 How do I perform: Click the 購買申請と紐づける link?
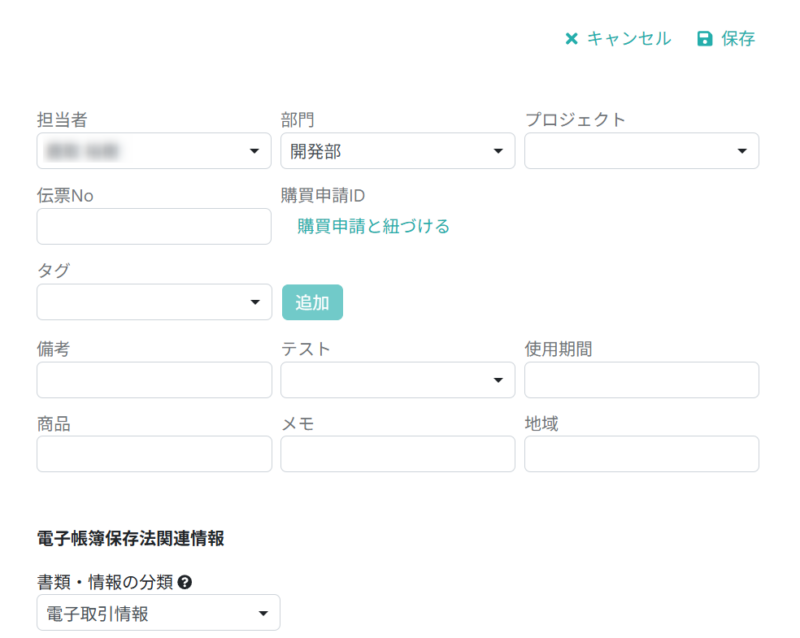coord(372,227)
